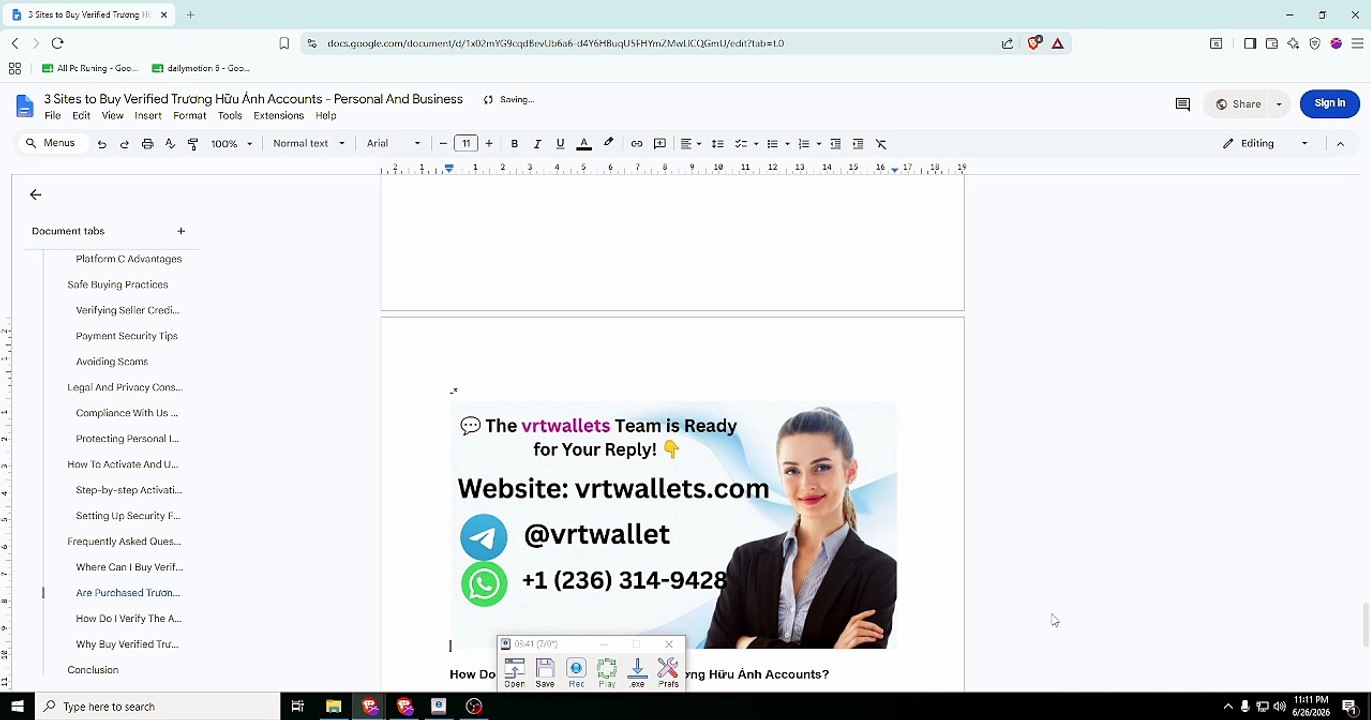
Task: Open bulleted list options arrow
Action: coord(787,144)
